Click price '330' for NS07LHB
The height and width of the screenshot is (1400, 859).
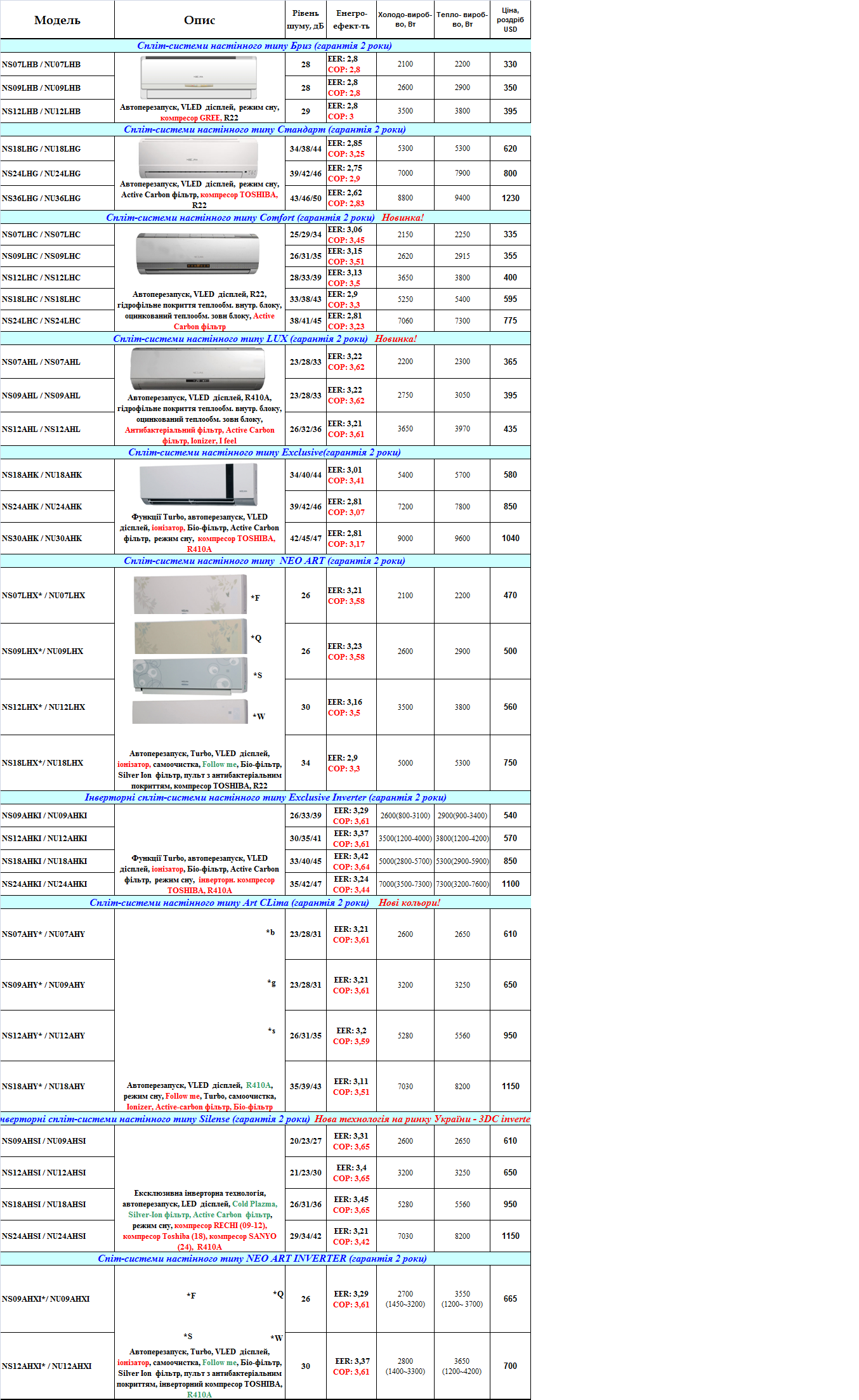510,64
